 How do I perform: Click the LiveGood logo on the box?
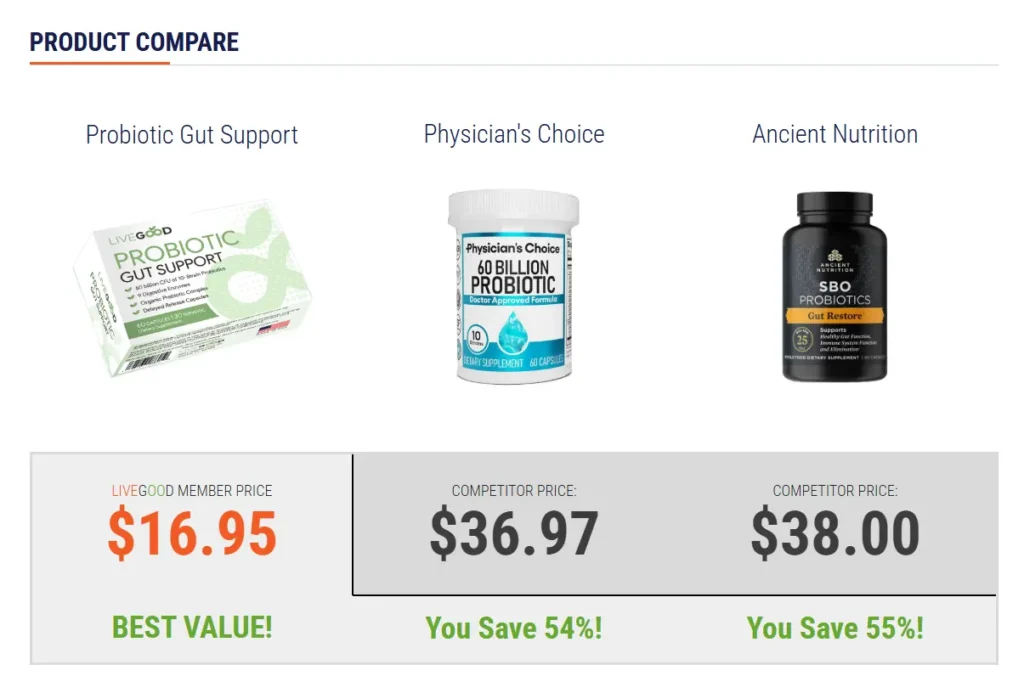(140, 233)
